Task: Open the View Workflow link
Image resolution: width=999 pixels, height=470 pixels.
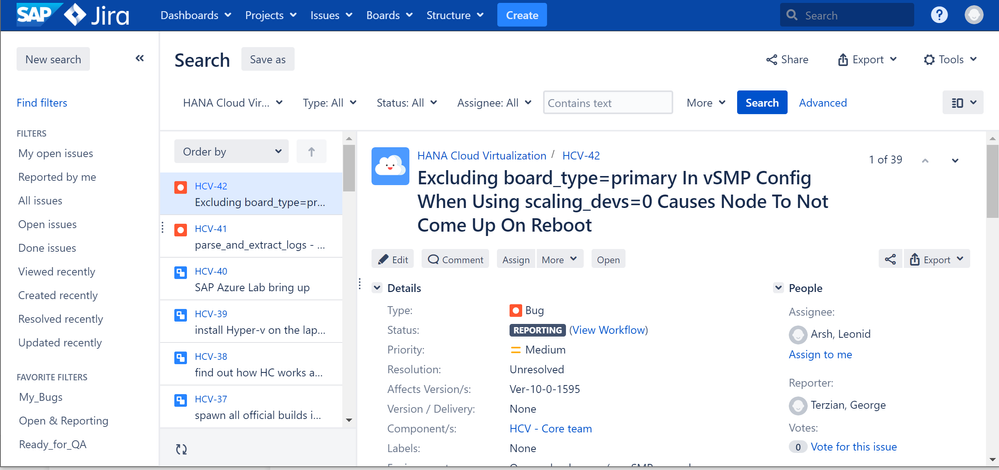Action: 608,330
